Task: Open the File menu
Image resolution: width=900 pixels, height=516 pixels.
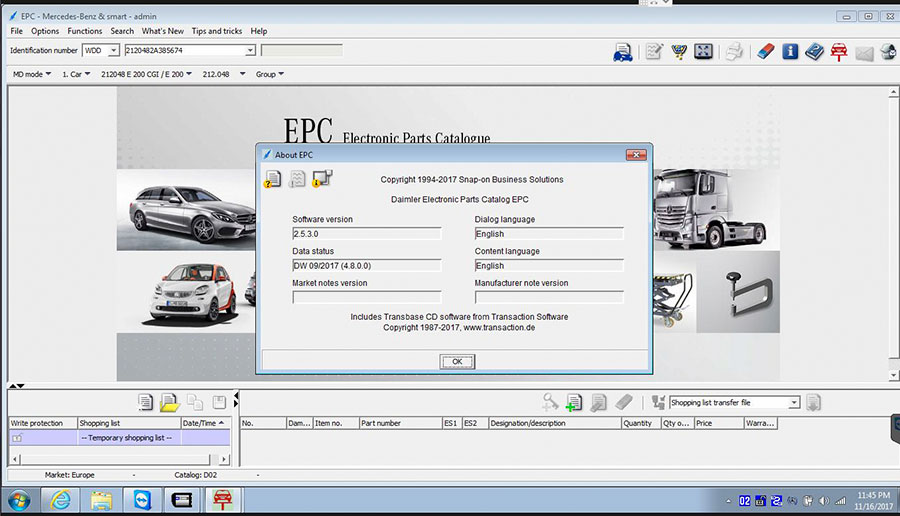Action: [17, 31]
